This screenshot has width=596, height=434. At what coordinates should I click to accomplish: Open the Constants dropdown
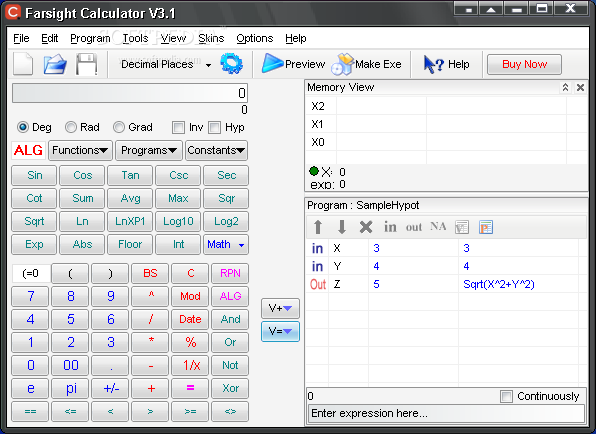[216, 150]
